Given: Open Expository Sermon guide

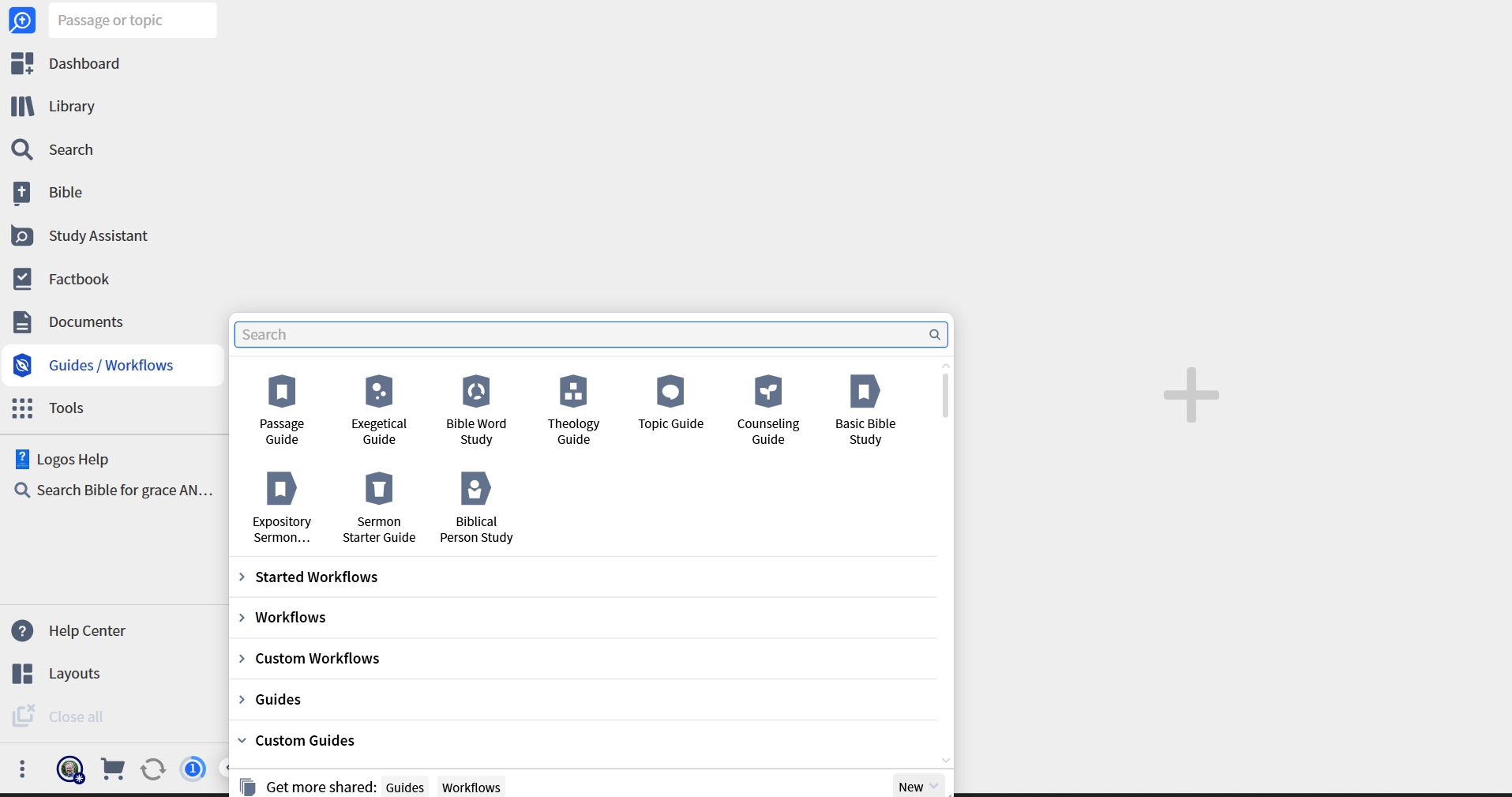Looking at the screenshot, I should (x=282, y=507).
